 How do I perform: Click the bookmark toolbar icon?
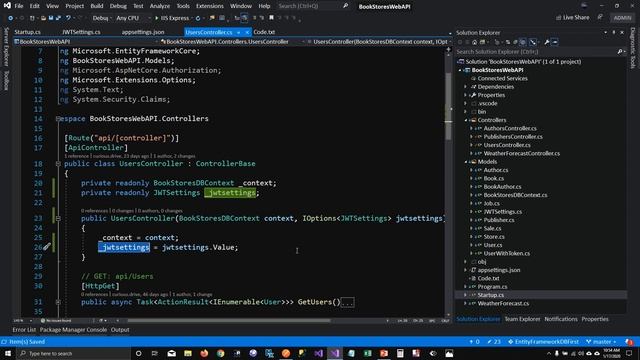click(271, 18)
